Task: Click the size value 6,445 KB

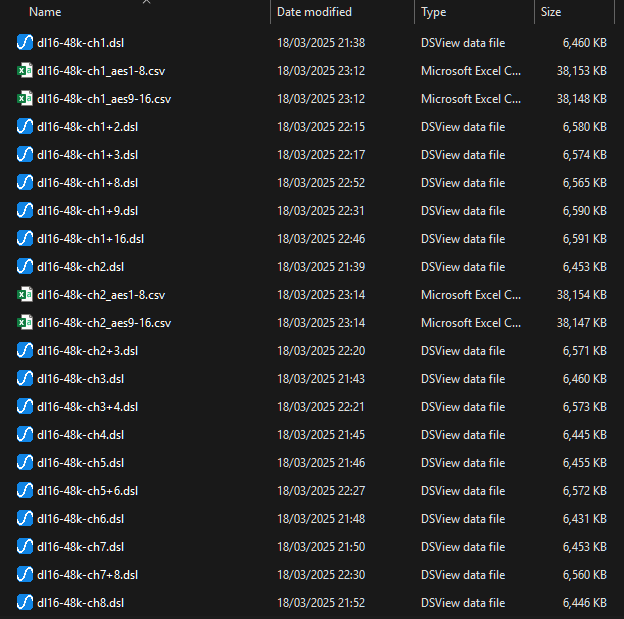Action: (585, 435)
